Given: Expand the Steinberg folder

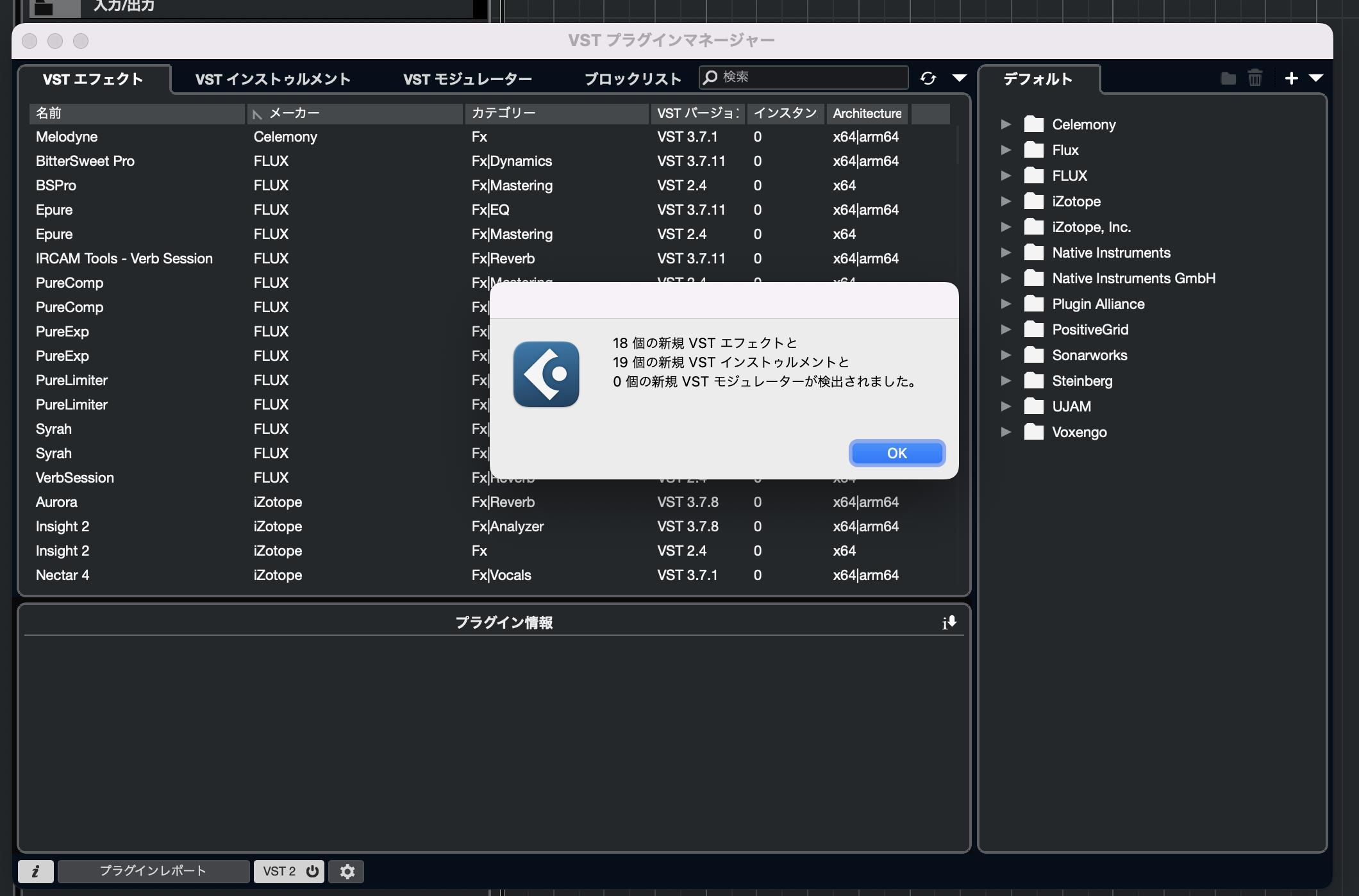Looking at the screenshot, I should tap(1006, 380).
